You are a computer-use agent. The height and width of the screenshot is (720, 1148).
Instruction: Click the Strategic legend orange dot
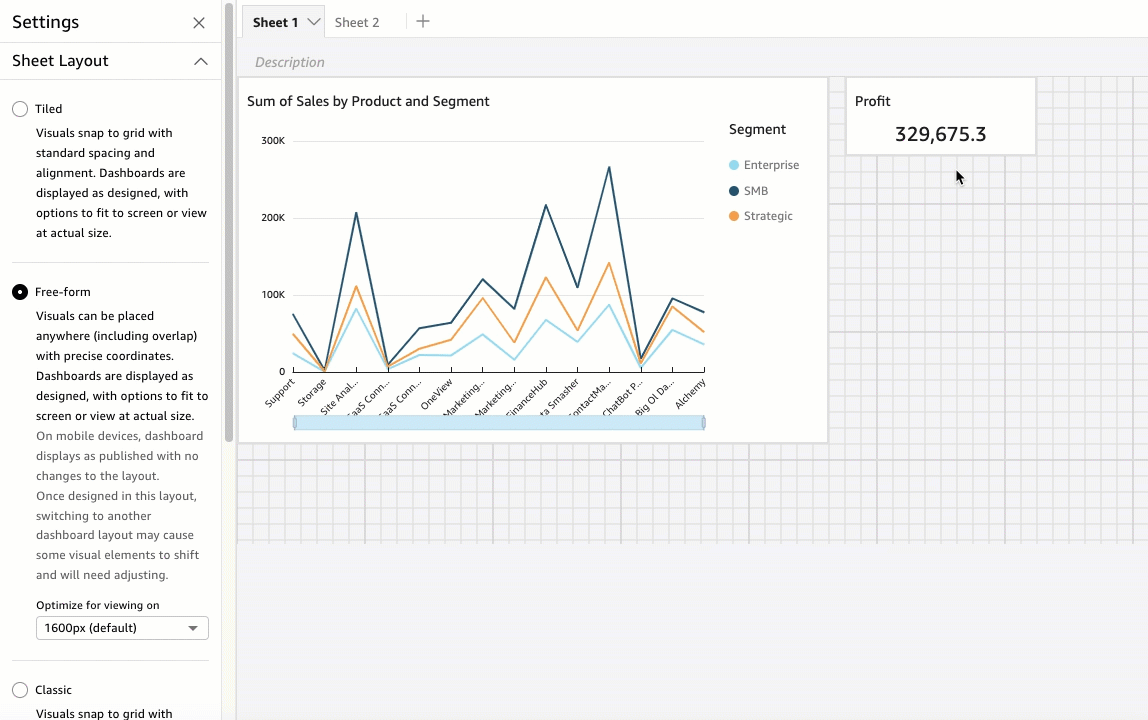pyautogui.click(x=734, y=216)
